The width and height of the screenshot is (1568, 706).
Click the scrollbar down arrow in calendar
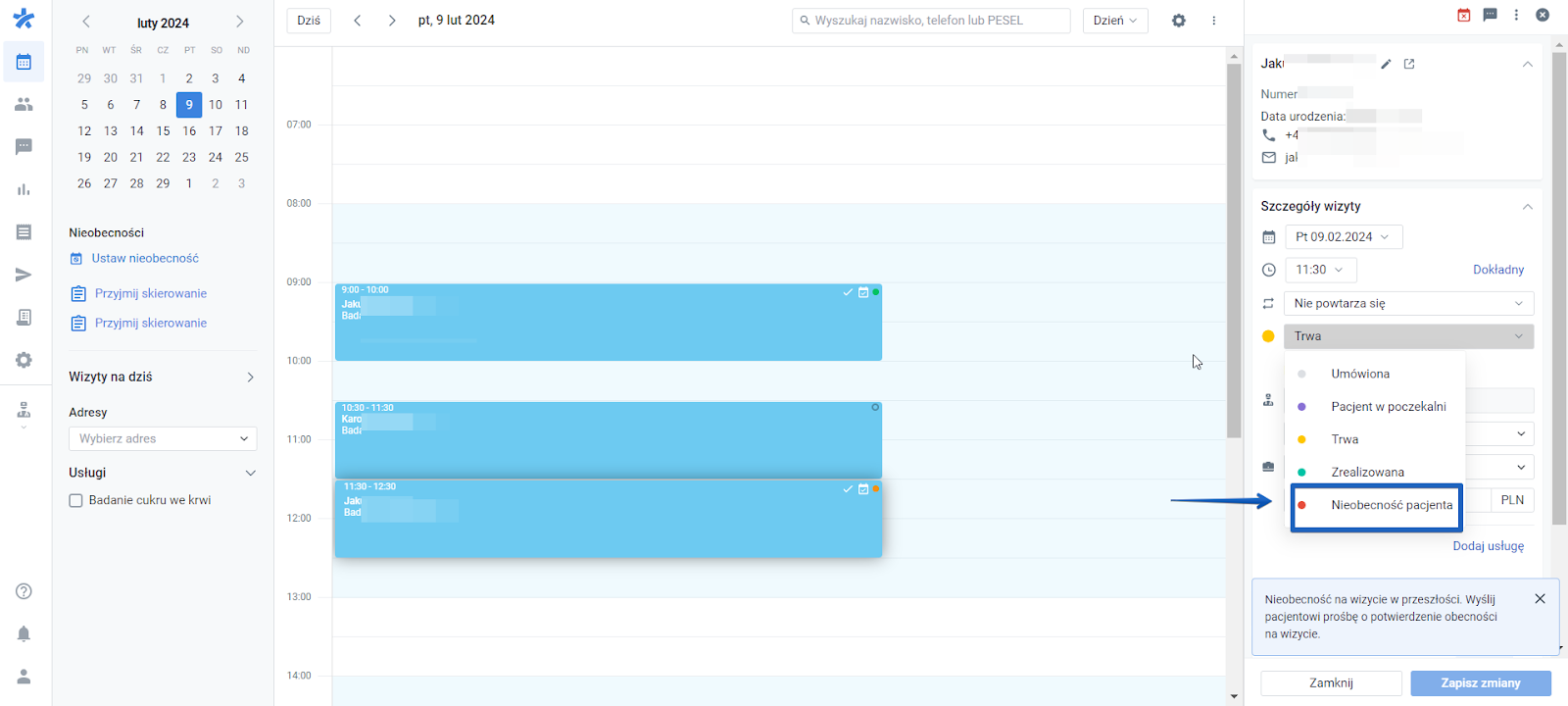coord(1234,697)
